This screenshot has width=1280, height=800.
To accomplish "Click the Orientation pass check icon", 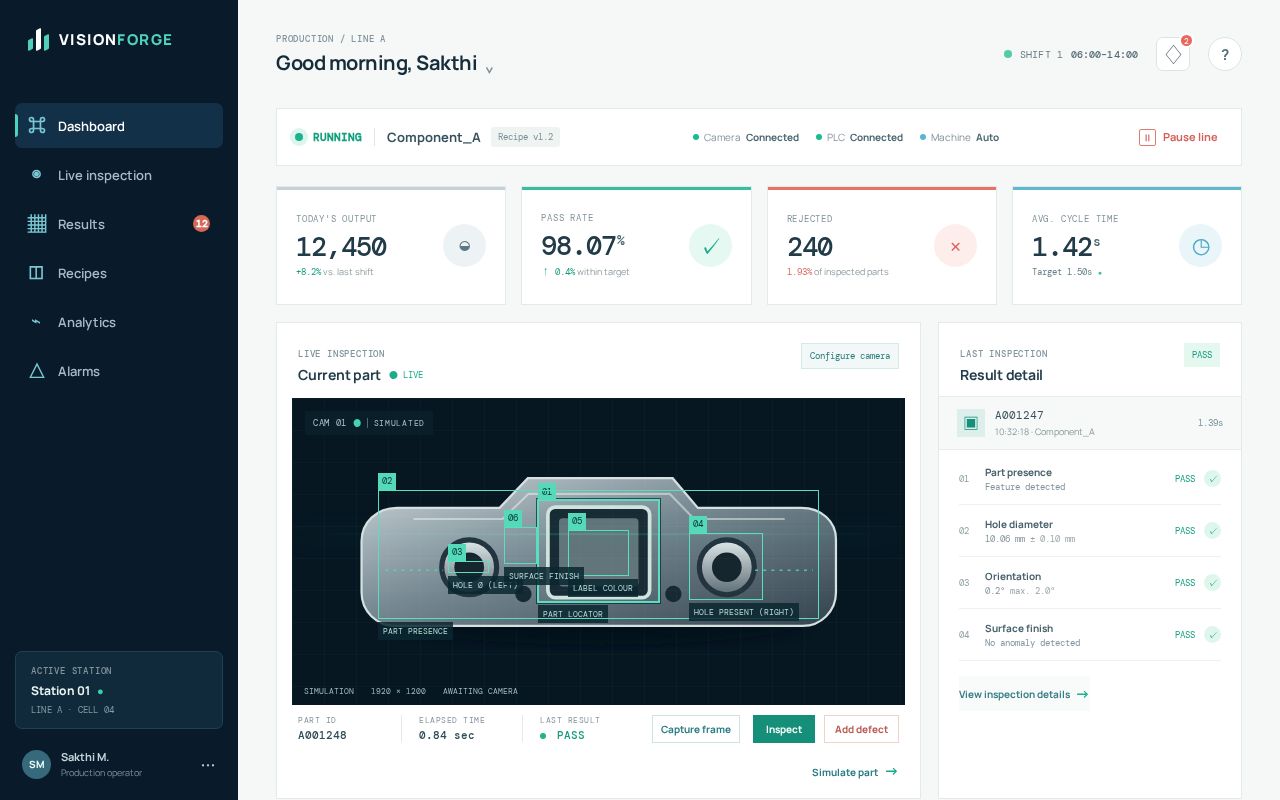I will click(1212, 583).
